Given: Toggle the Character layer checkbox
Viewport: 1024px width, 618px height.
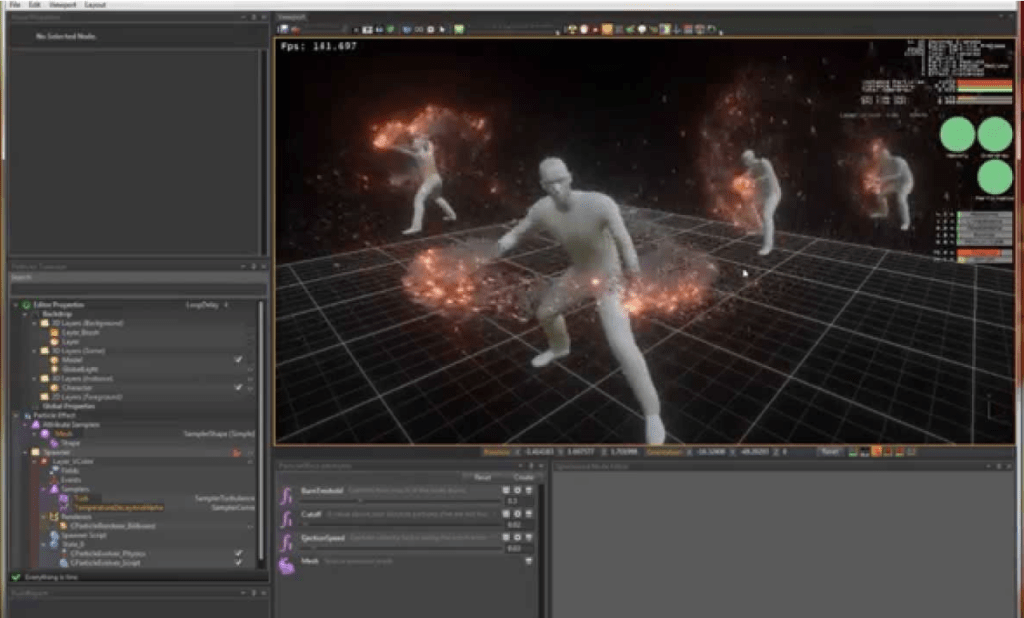Looking at the screenshot, I should point(238,387).
